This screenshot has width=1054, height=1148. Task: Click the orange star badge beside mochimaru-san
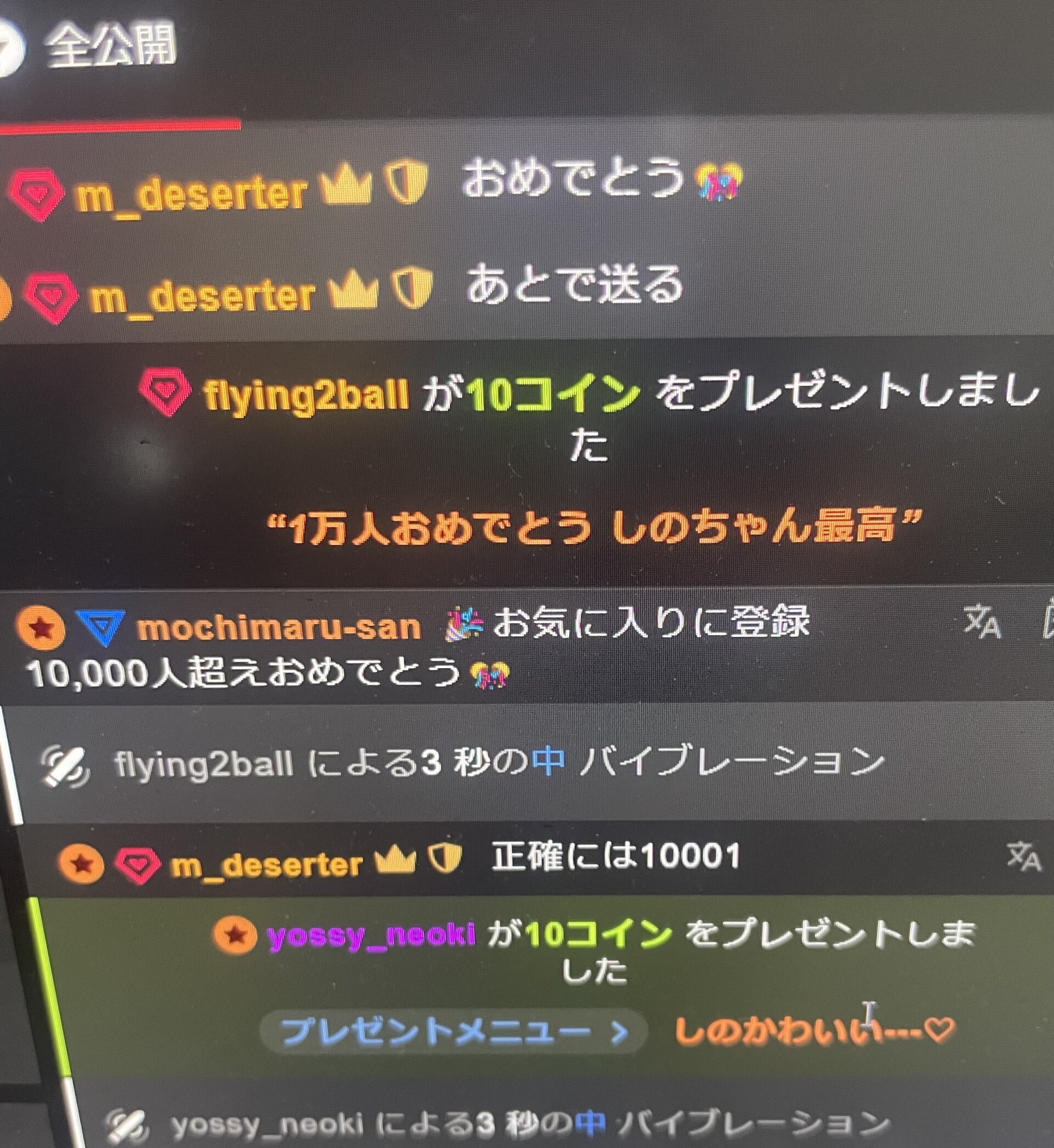[x=41, y=628]
